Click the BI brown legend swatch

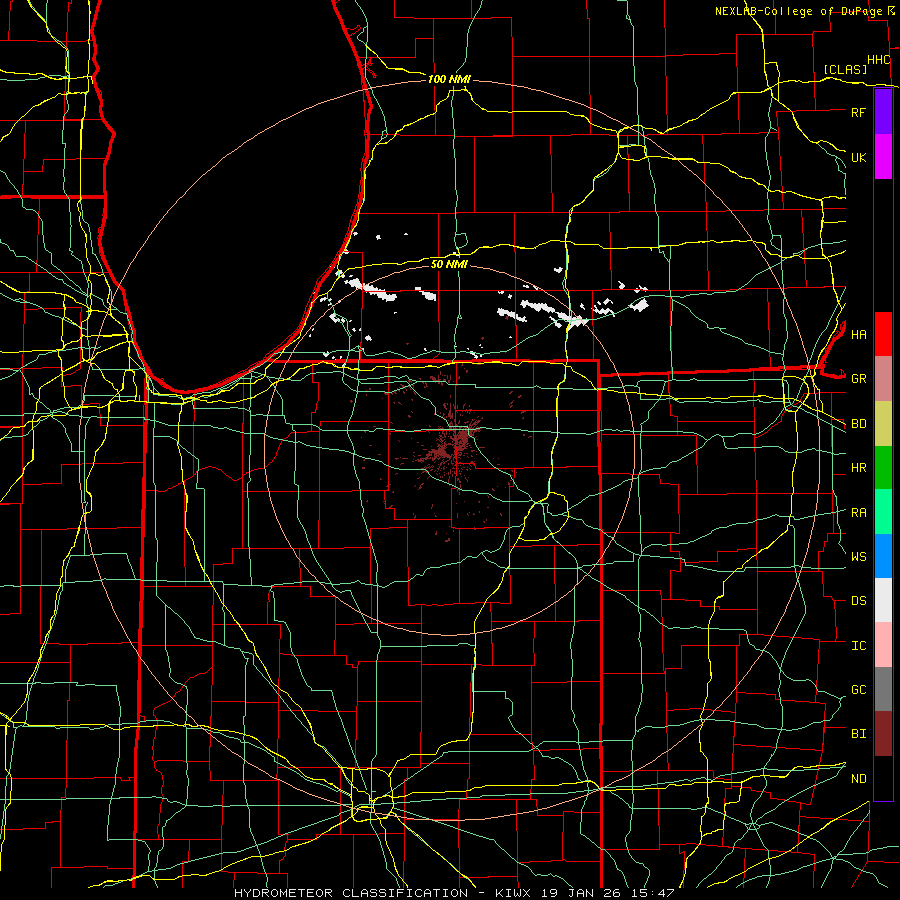point(883,734)
